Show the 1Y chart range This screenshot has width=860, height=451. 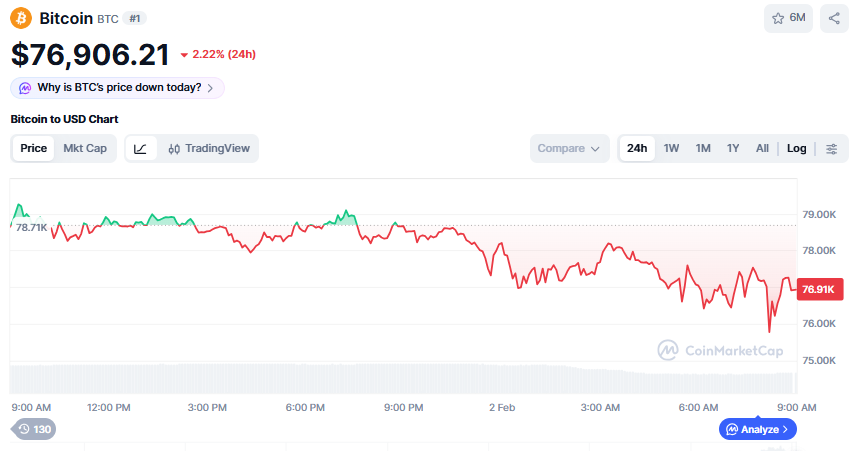pos(733,148)
